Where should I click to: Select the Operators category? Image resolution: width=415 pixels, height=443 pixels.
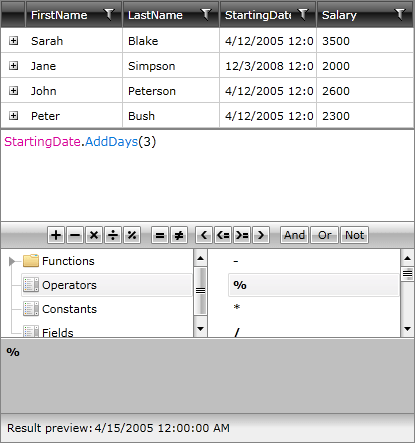tap(107, 285)
